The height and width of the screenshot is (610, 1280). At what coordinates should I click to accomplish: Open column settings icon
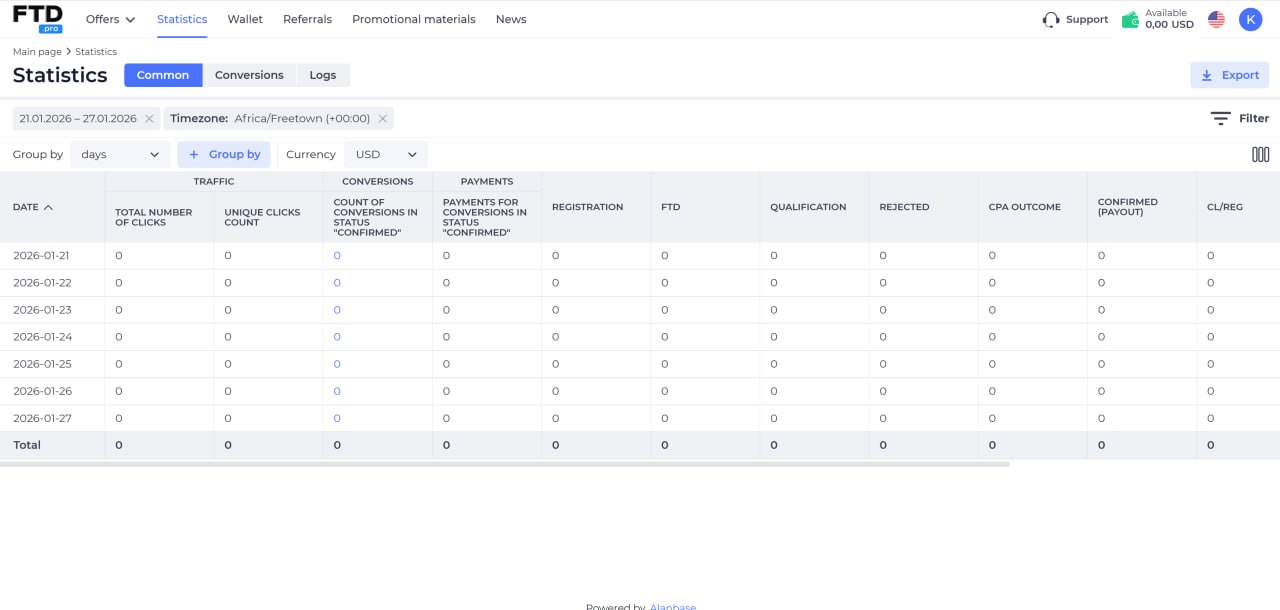click(x=1260, y=154)
